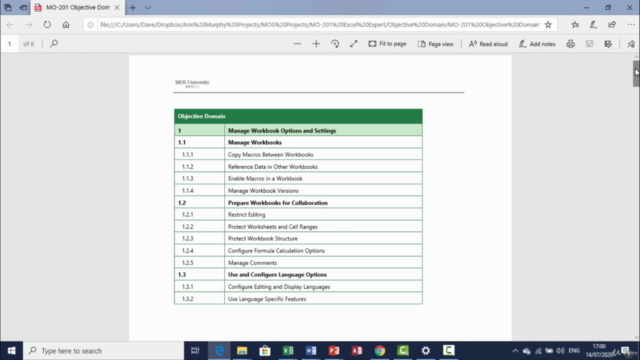Click the browser back arrow

coord(10,24)
